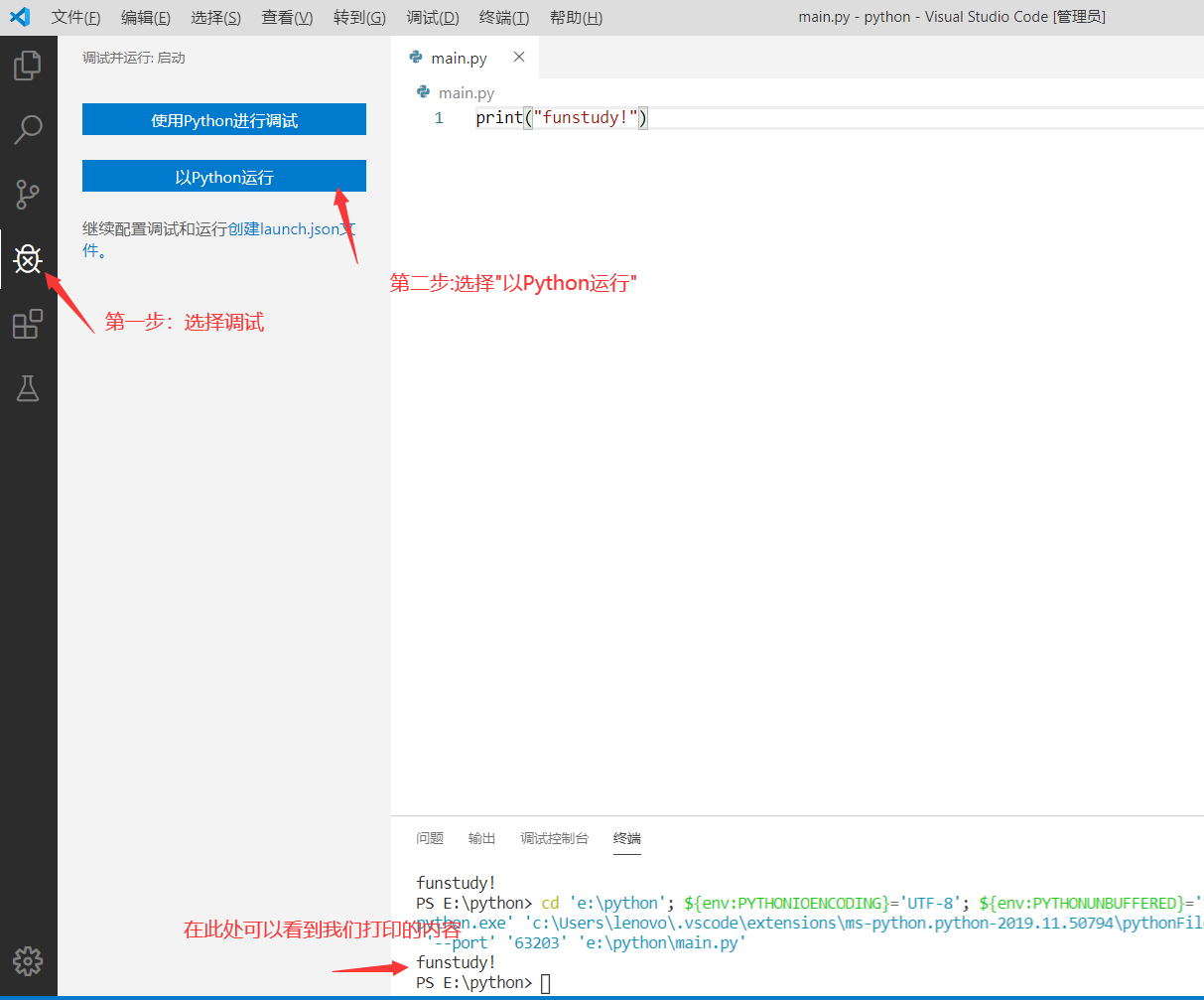Open the Manage gear settings
1204x1000 pixels.
(28, 960)
